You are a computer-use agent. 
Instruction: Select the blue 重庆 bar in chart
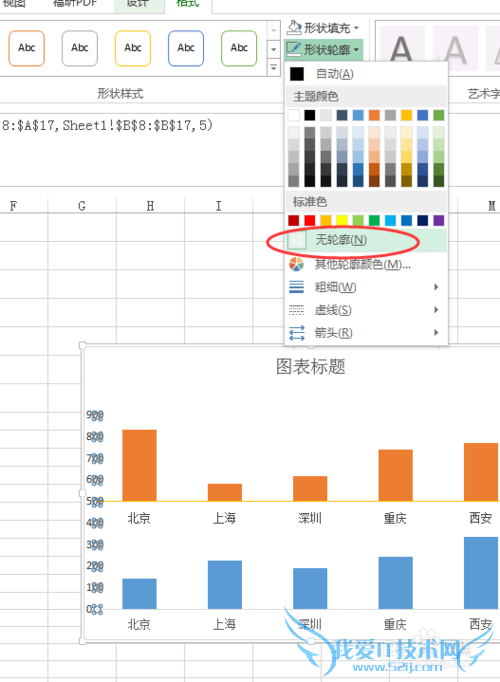[x=396, y=583]
